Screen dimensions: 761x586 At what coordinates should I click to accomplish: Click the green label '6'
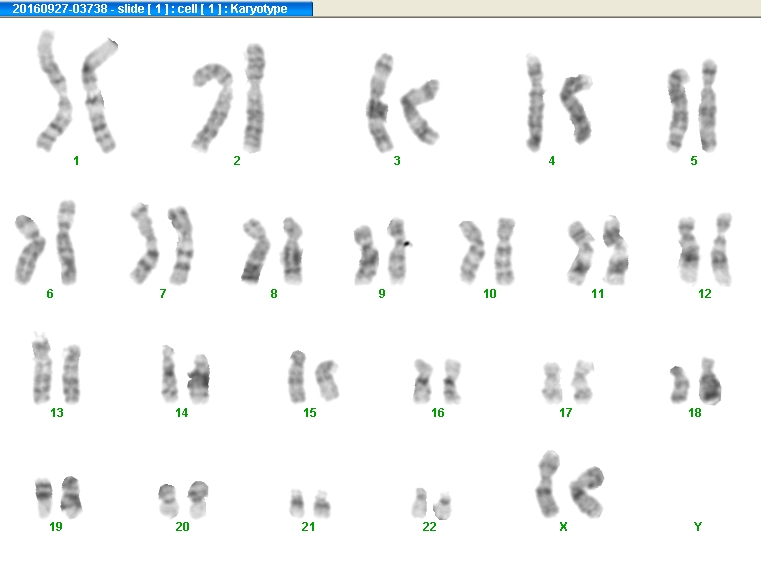(50, 294)
